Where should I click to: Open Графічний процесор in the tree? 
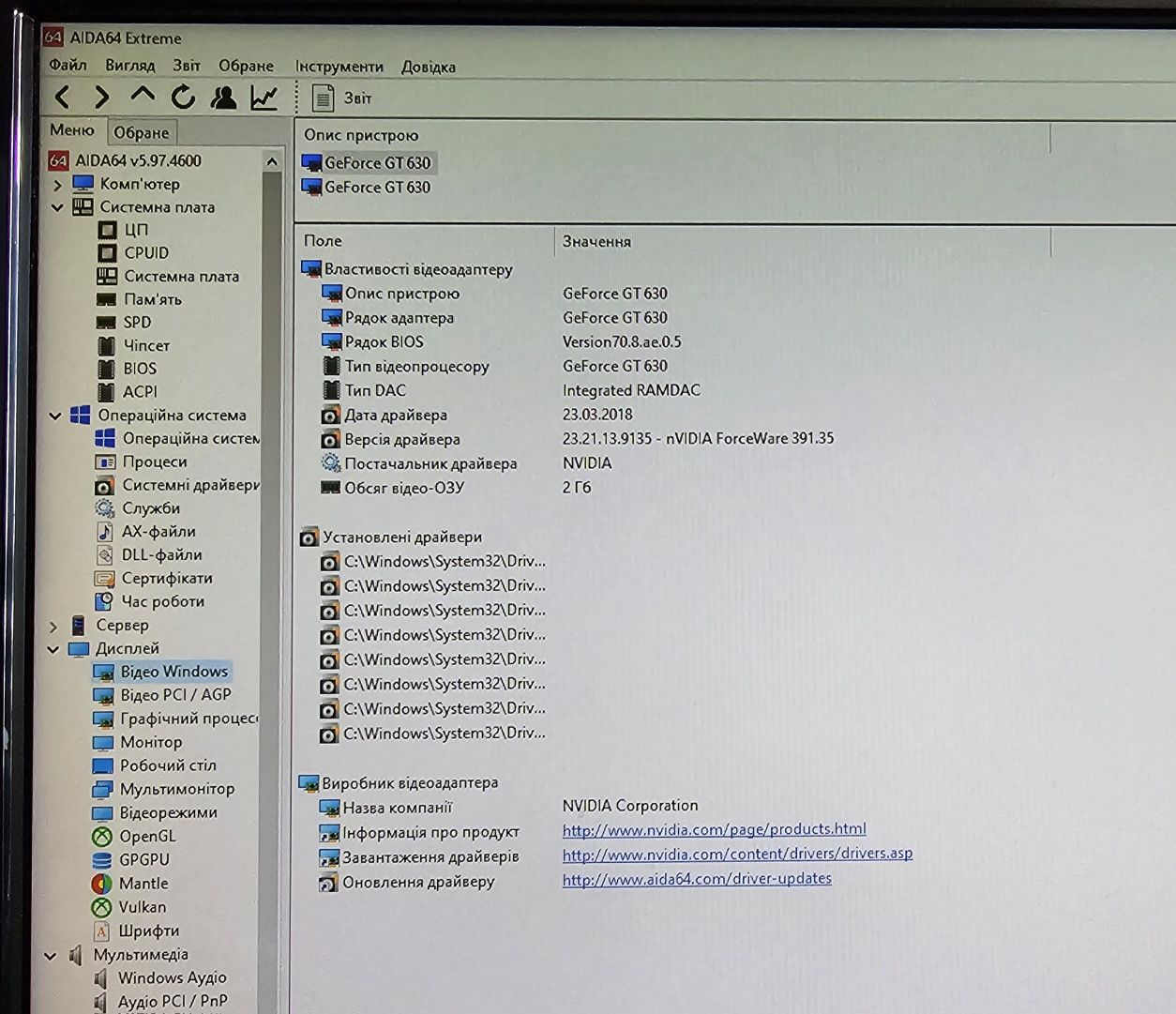point(188,719)
